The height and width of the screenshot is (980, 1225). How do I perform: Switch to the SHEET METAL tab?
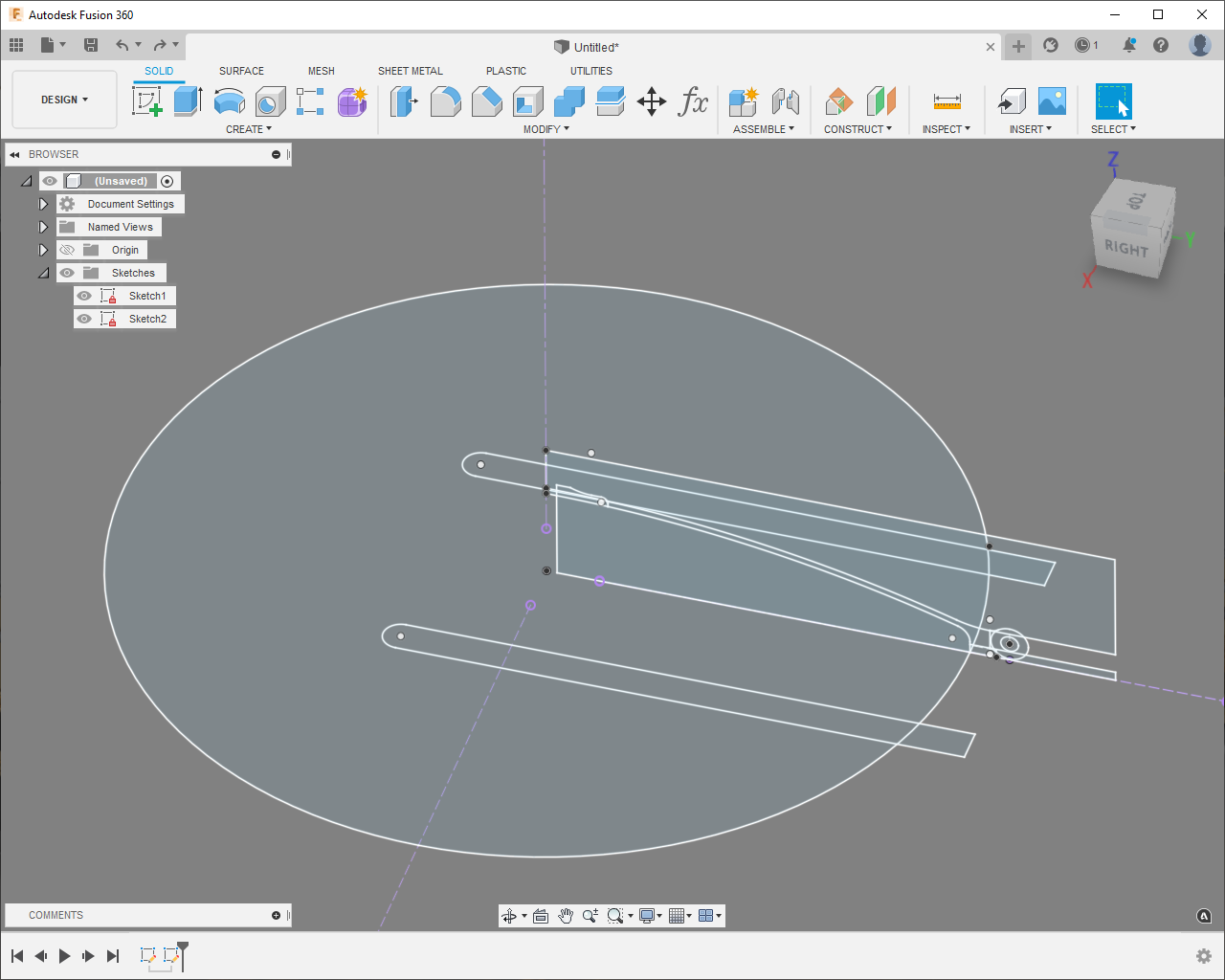pyautogui.click(x=410, y=71)
